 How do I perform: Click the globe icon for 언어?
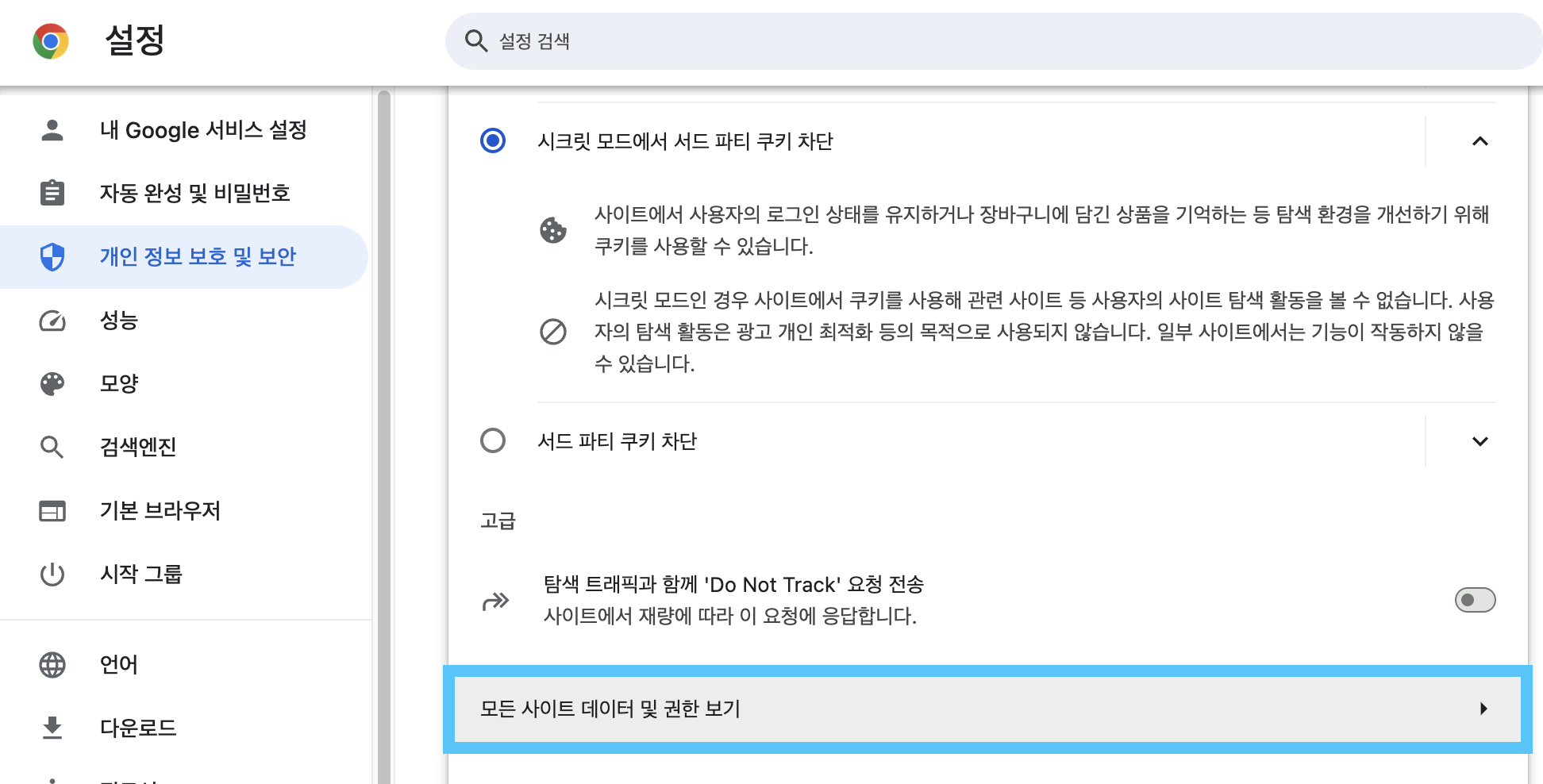(52, 665)
